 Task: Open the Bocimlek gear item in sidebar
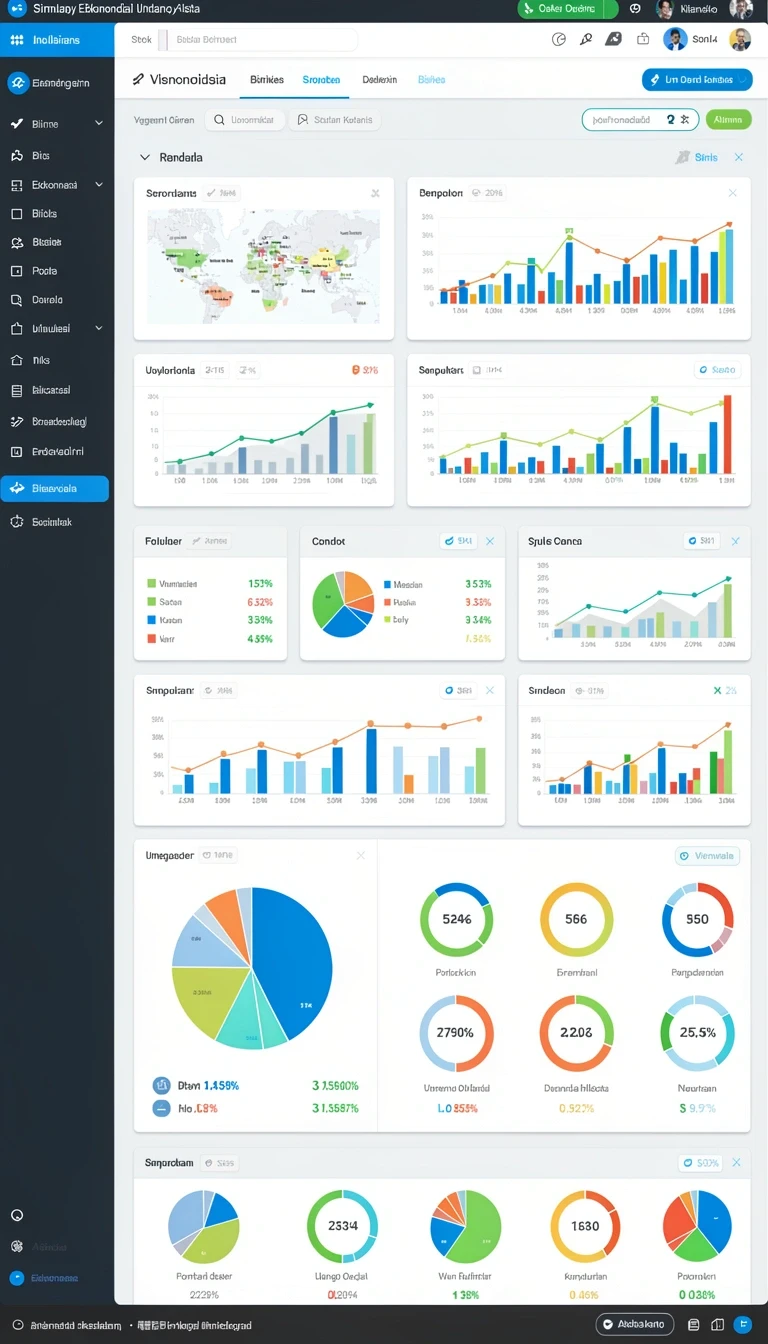(16, 522)
